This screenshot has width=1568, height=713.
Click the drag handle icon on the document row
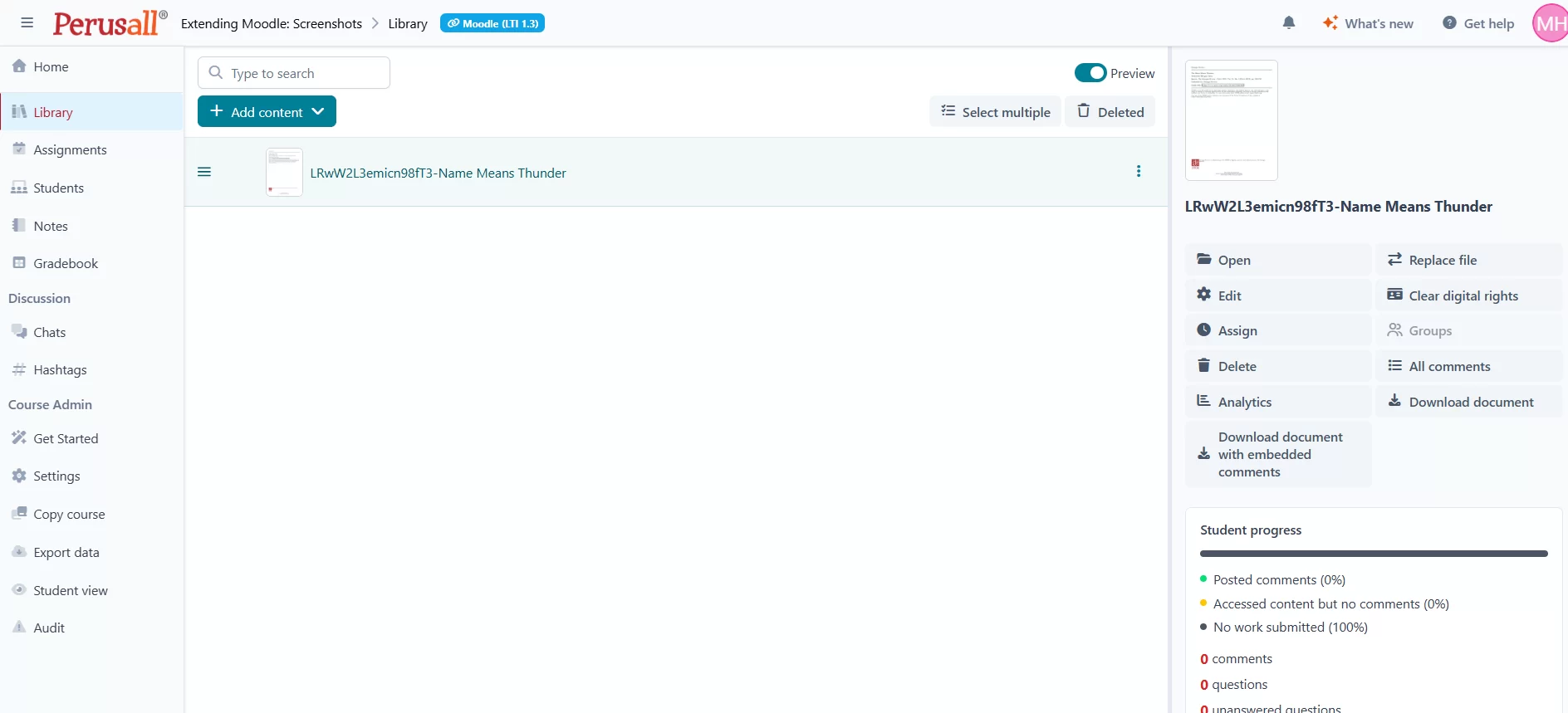point(204,172)
